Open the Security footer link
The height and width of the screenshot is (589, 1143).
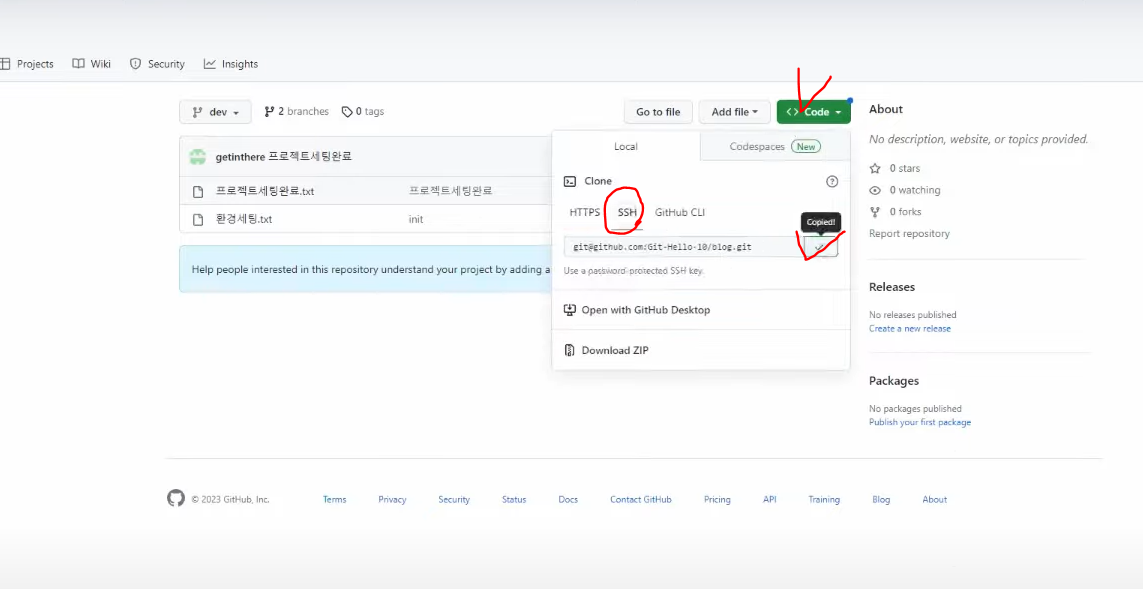(454, 500)
